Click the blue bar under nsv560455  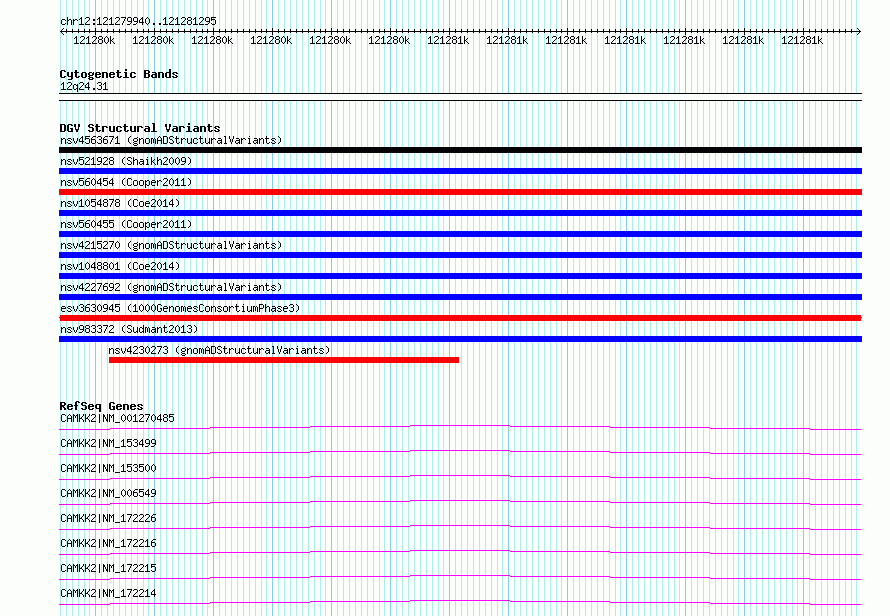(x=460, y=234)
